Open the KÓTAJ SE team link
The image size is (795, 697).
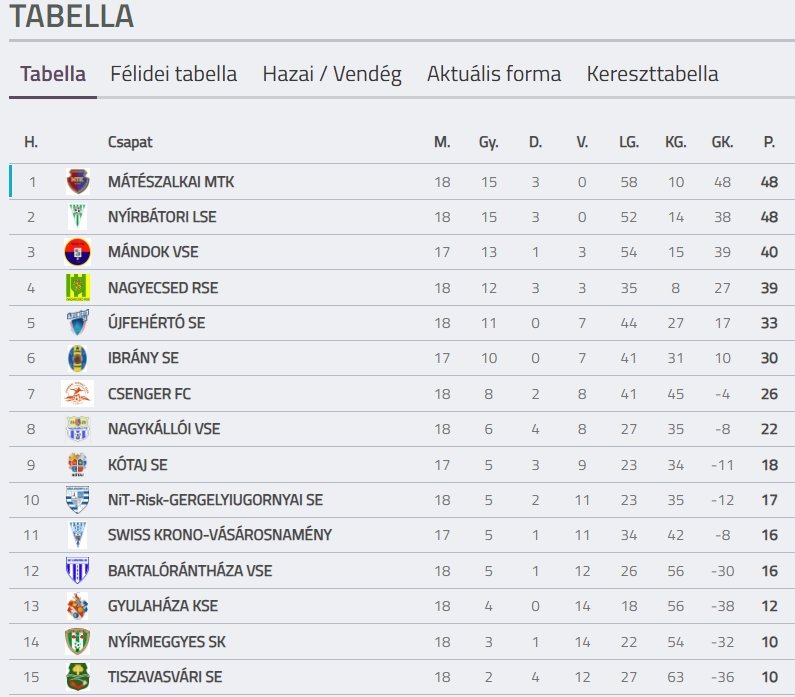click(x=138, y=465)
